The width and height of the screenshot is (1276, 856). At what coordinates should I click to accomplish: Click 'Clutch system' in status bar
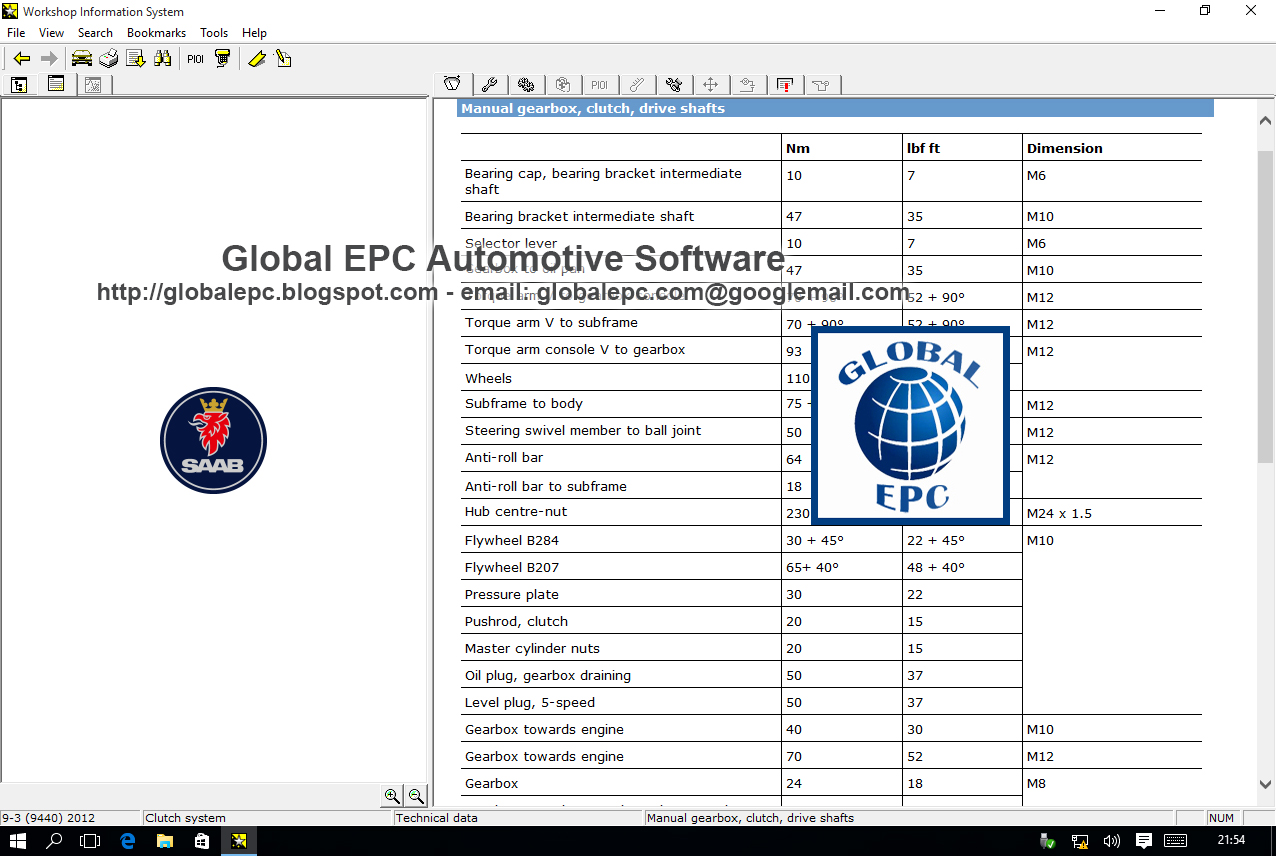coord(268,818)
